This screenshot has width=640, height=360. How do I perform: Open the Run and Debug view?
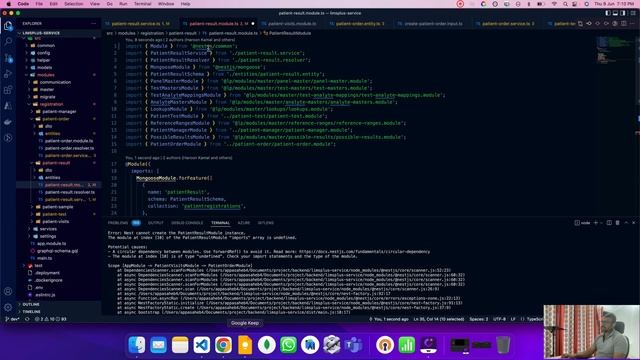8,74
